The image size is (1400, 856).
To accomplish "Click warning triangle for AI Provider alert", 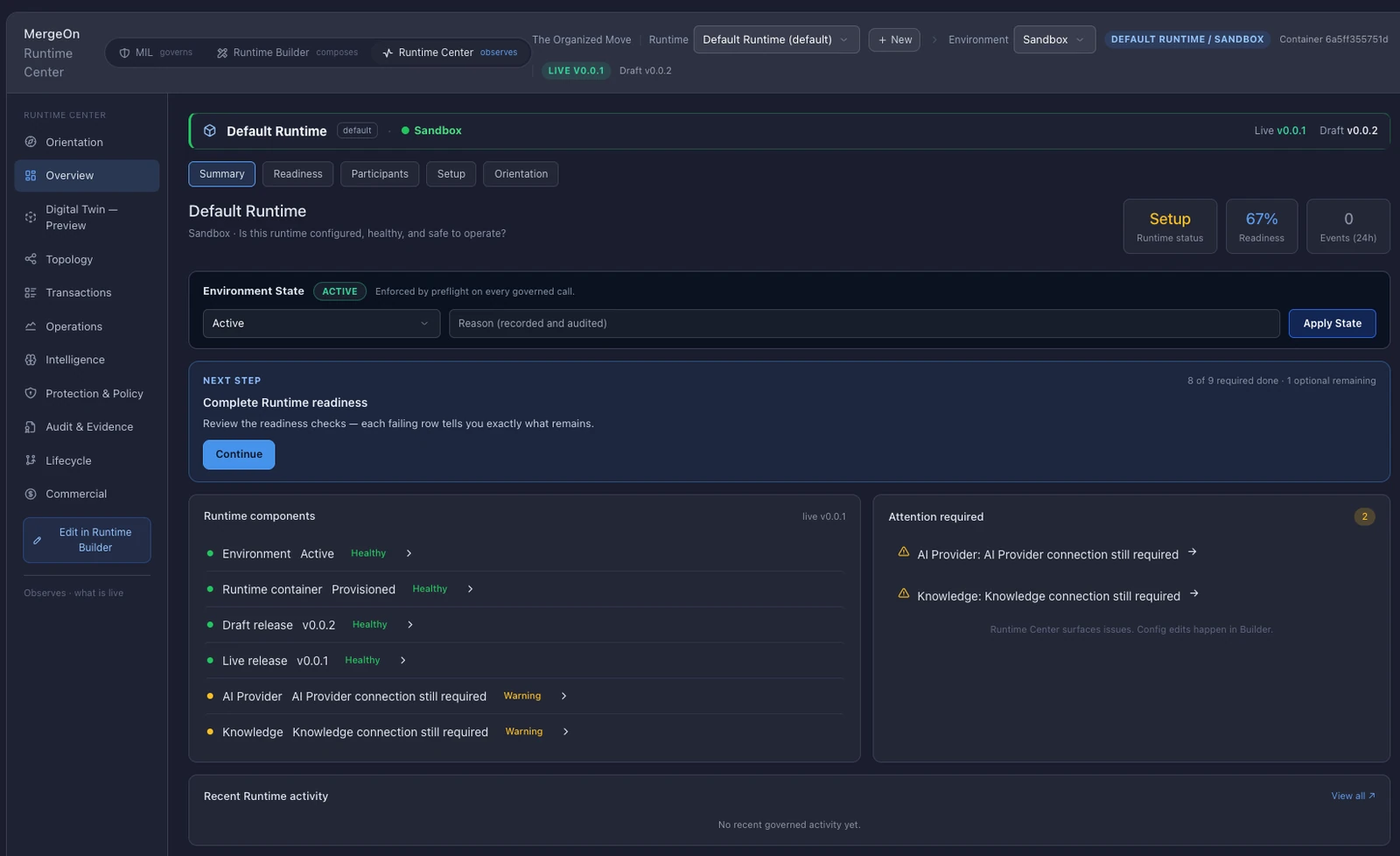I will pos(904,551).
